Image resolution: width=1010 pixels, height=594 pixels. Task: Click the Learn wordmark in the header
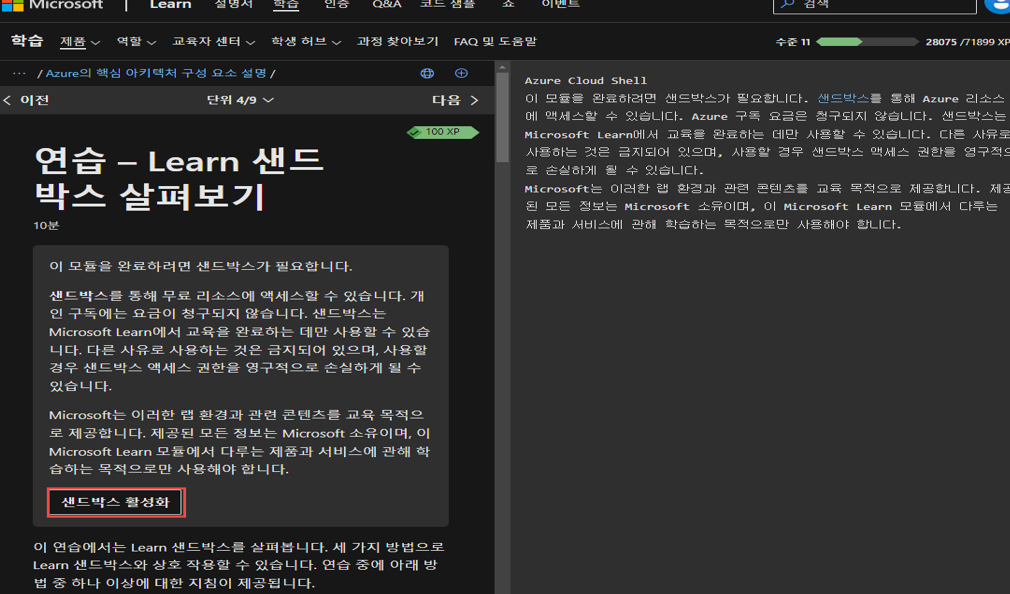[x=170, y=7]
